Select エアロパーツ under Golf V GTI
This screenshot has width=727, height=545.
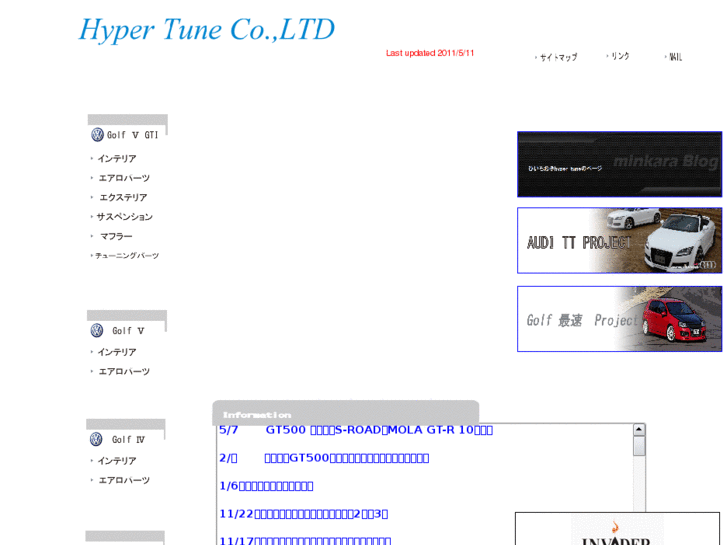124,178
